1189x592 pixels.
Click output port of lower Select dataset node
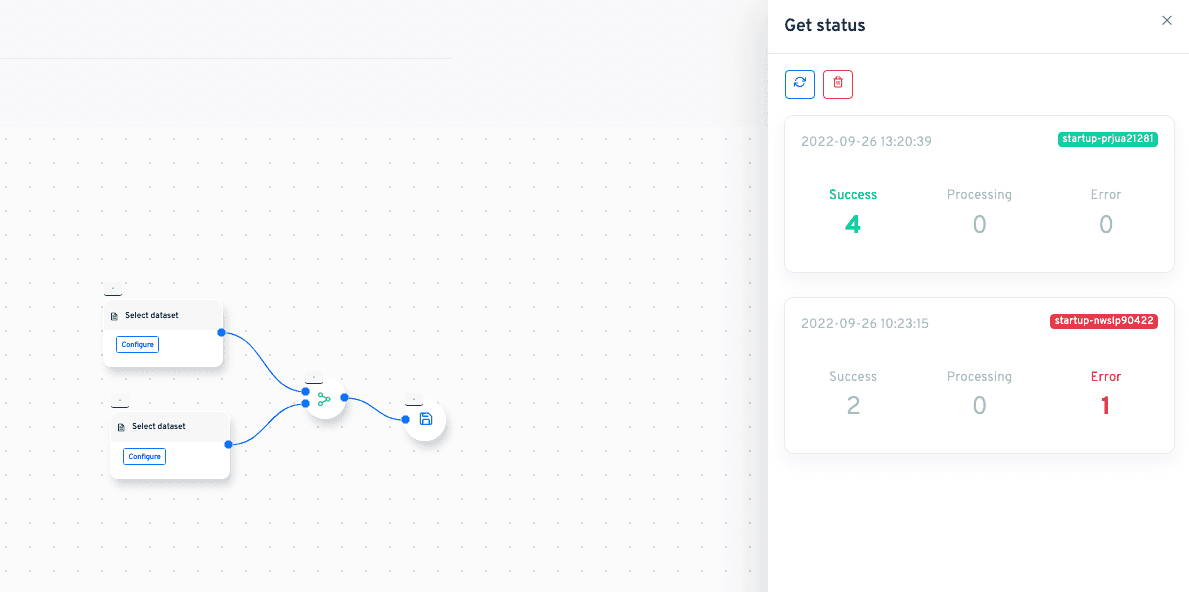[228, 444]
